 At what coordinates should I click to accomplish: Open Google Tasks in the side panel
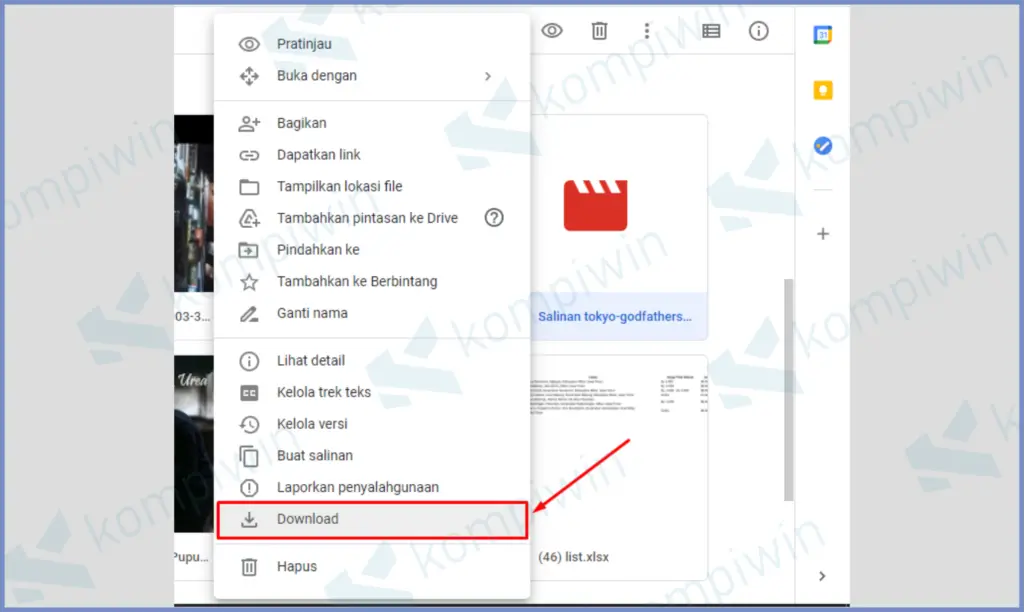pos(822,146)
